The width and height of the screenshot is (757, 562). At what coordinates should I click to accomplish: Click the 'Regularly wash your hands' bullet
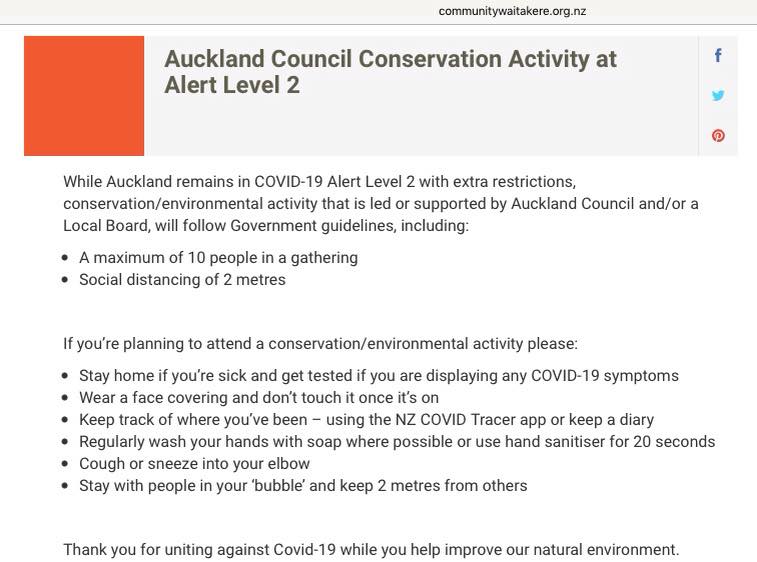[397, 441]
